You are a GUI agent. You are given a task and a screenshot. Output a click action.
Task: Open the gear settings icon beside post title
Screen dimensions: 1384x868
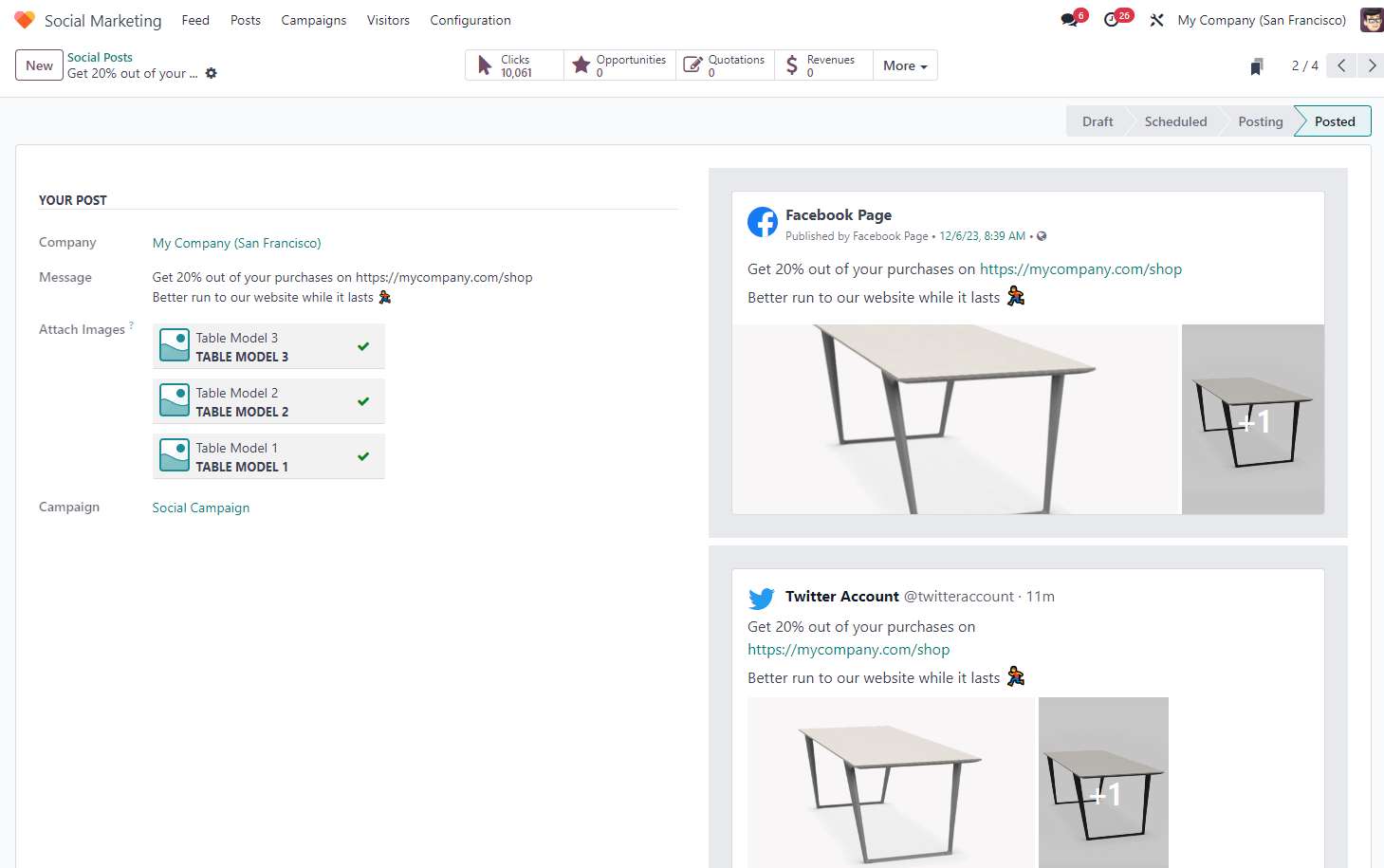click(212, 73)
